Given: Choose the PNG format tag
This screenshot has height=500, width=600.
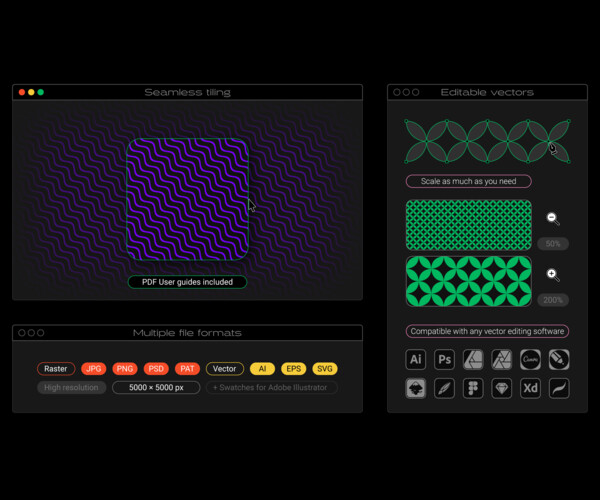Looking at the screenshot, I should coord(125,369).
